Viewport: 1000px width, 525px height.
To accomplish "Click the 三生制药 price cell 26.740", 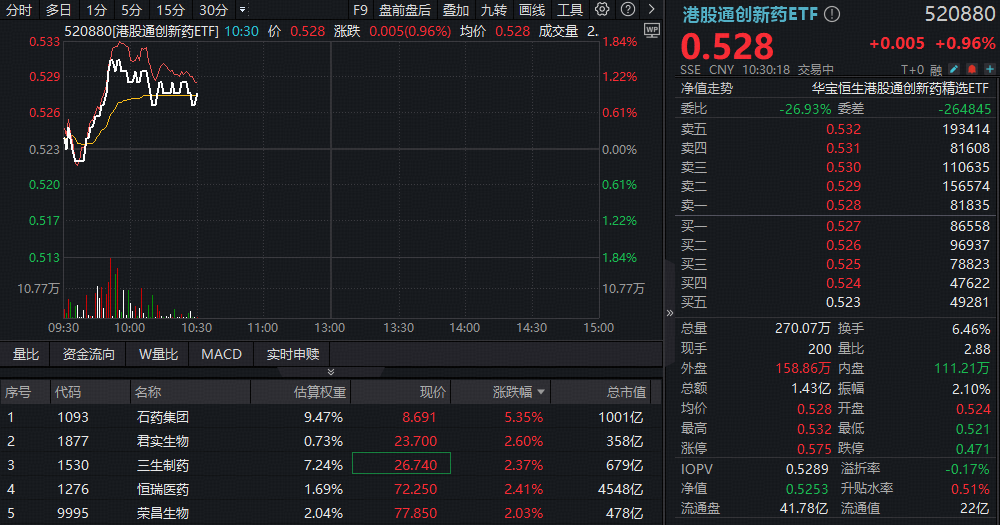I will [x=401, y=465].
